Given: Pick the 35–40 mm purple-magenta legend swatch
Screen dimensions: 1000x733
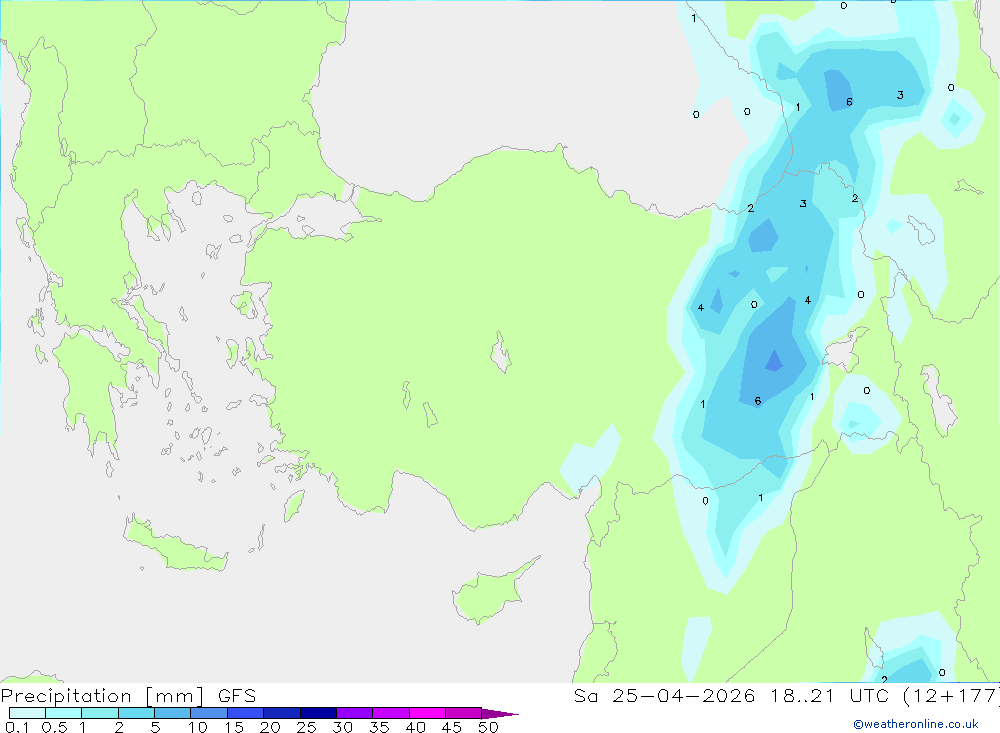Looking at the screenshot, I should coord(390,713).
